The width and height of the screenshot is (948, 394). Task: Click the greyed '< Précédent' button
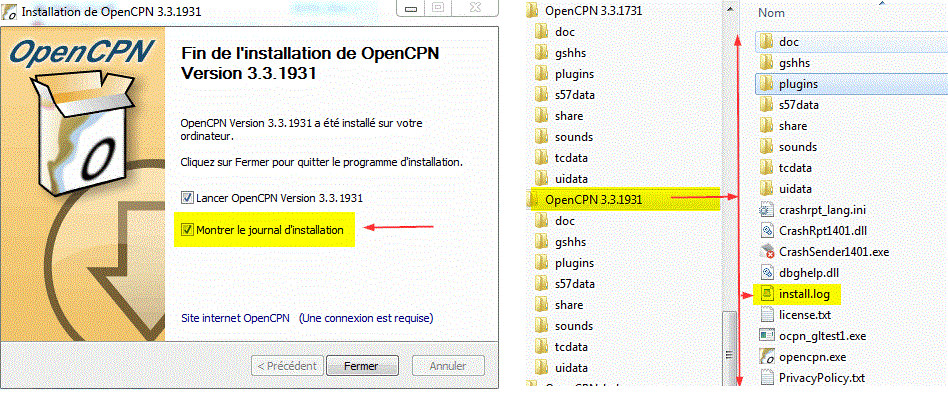click(x=287, y=366)
